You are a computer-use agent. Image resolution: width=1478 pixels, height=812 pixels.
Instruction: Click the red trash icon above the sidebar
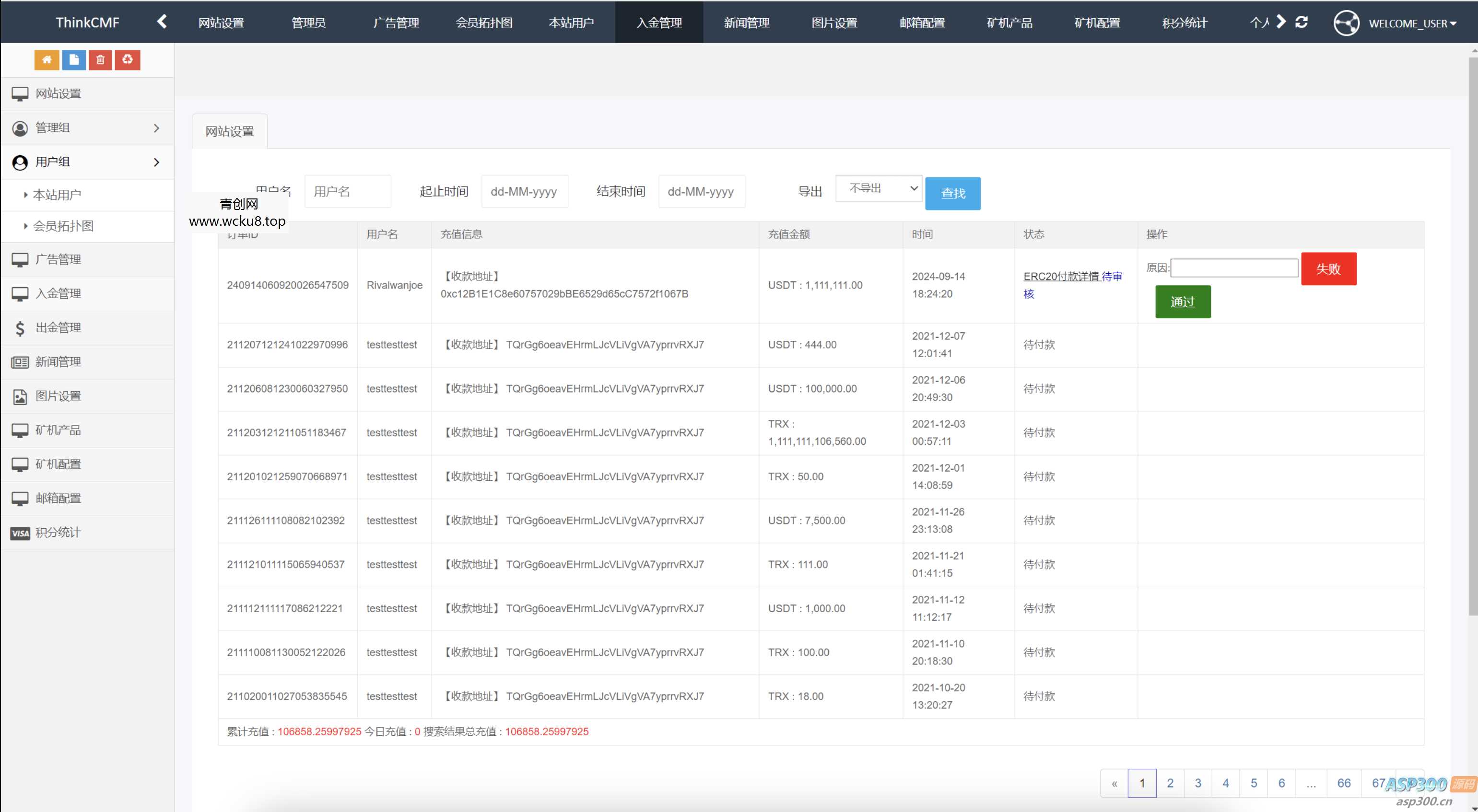click(x=101, y=59)
